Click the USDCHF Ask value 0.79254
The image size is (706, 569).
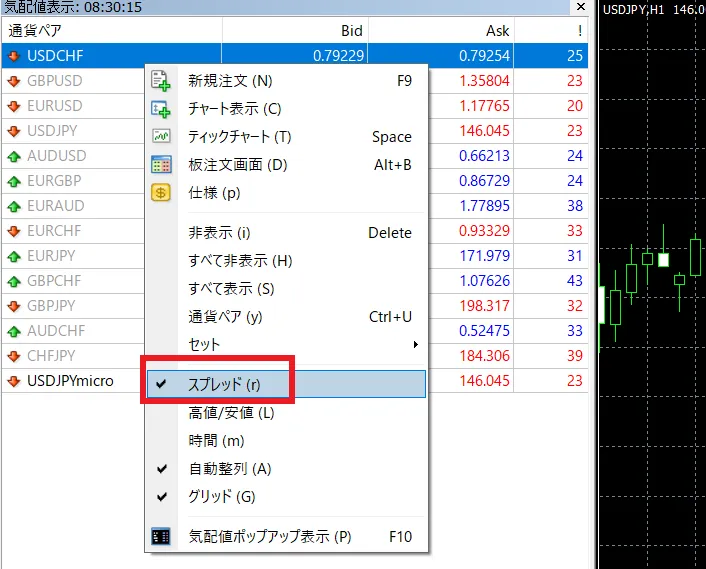click(x=484, y=56)
